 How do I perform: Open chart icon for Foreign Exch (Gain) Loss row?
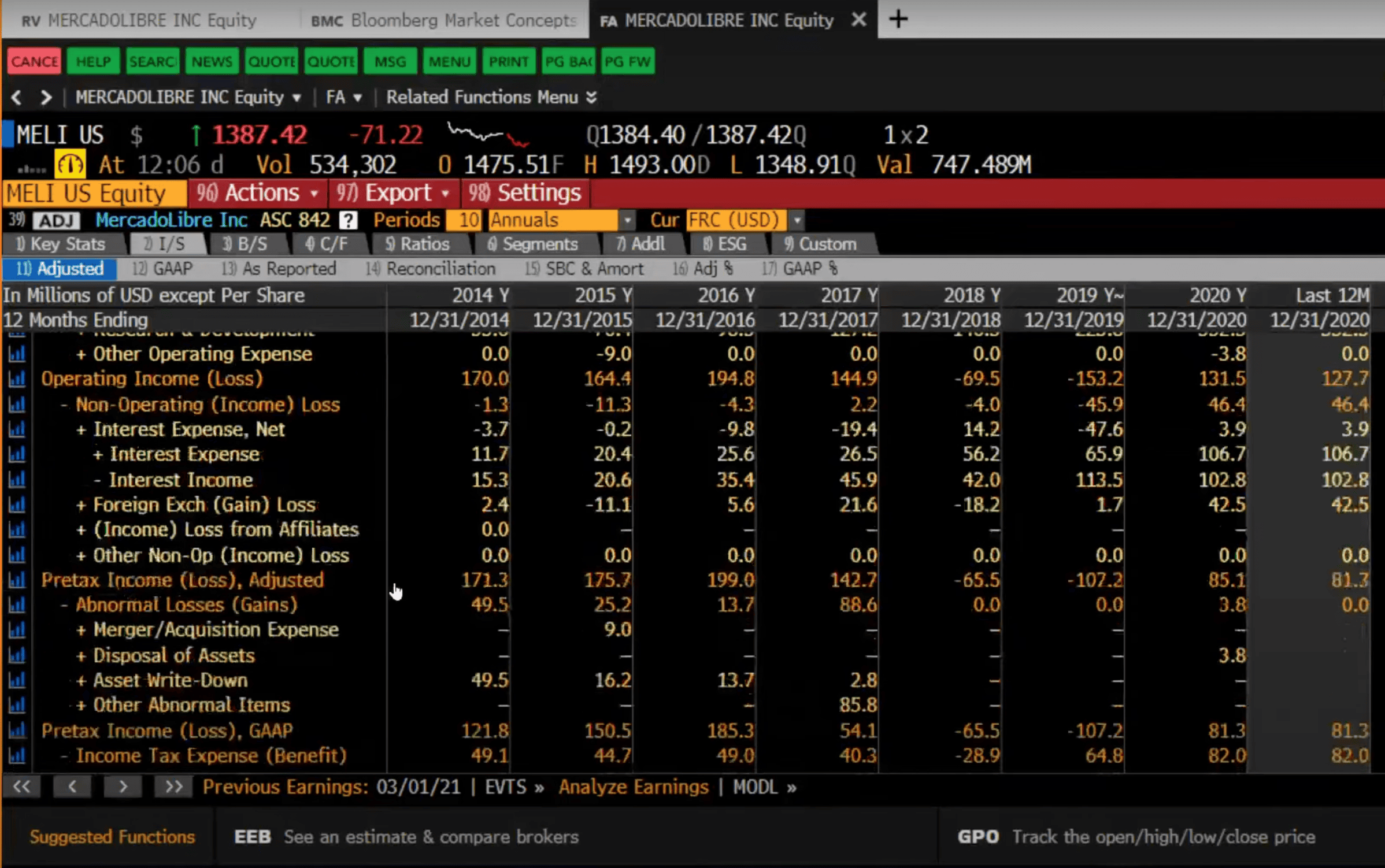[x=17, y=505]
